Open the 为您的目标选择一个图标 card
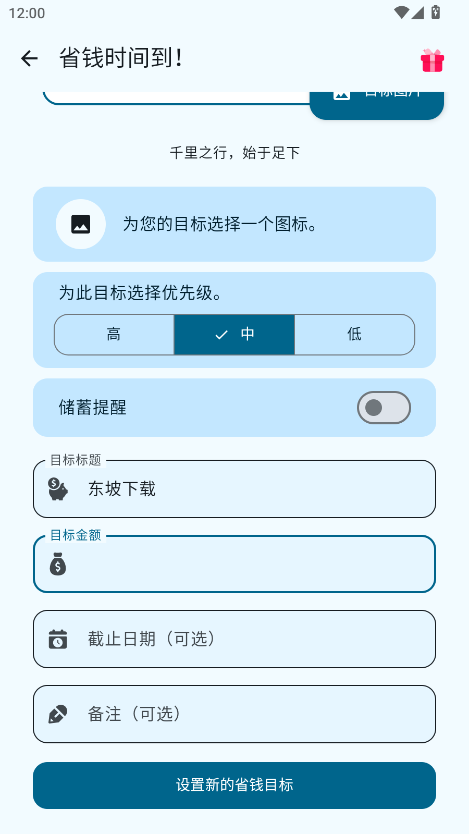 (x=234, y=224)
